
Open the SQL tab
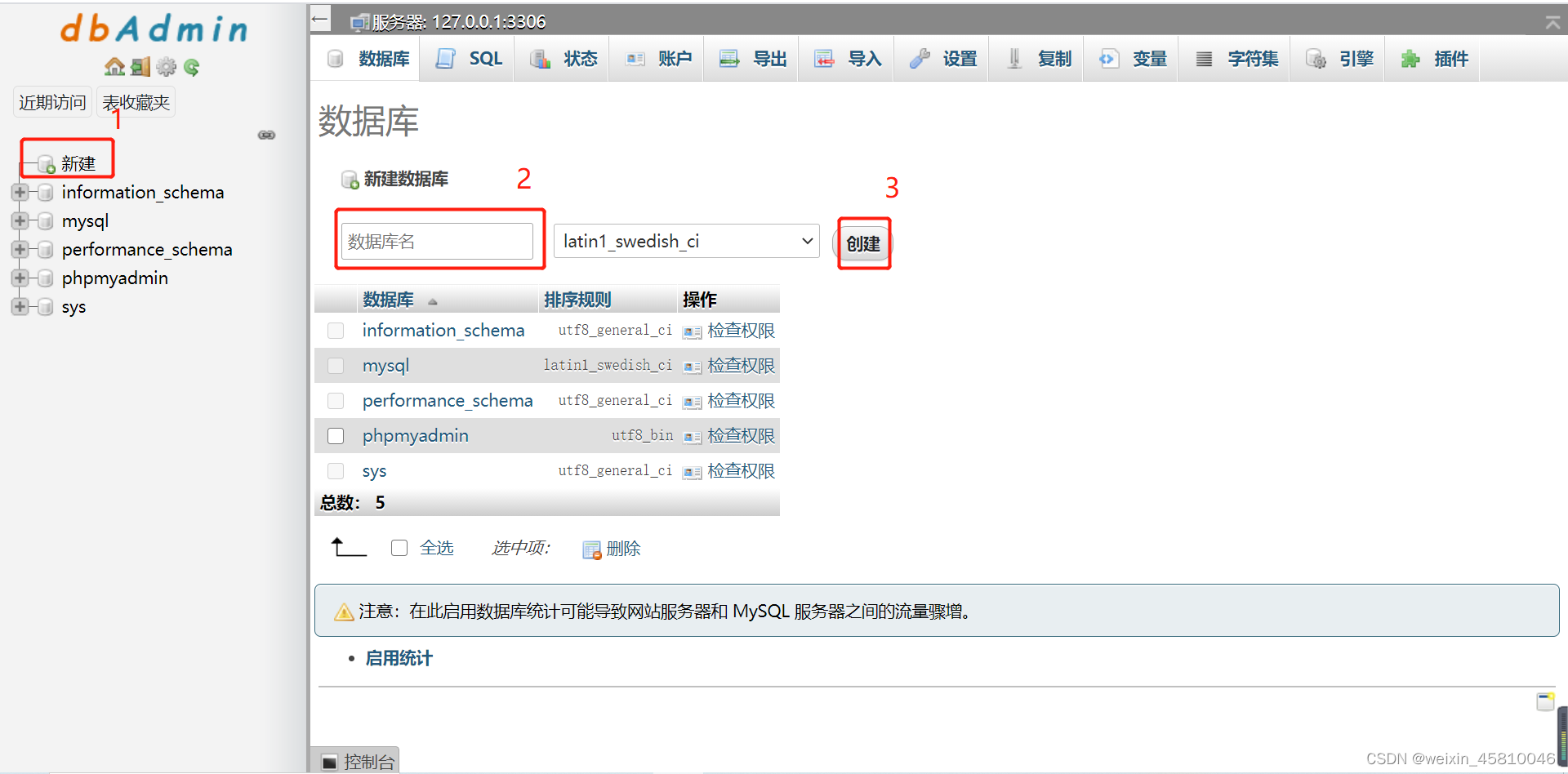tap(468, 59)
